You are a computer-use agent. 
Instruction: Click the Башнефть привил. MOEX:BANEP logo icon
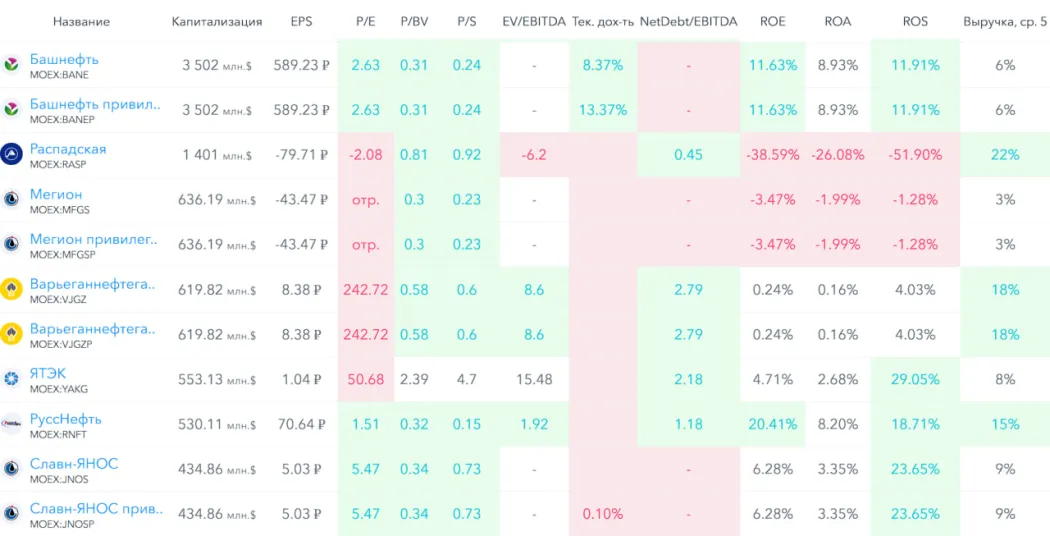[x=12, y=109]
